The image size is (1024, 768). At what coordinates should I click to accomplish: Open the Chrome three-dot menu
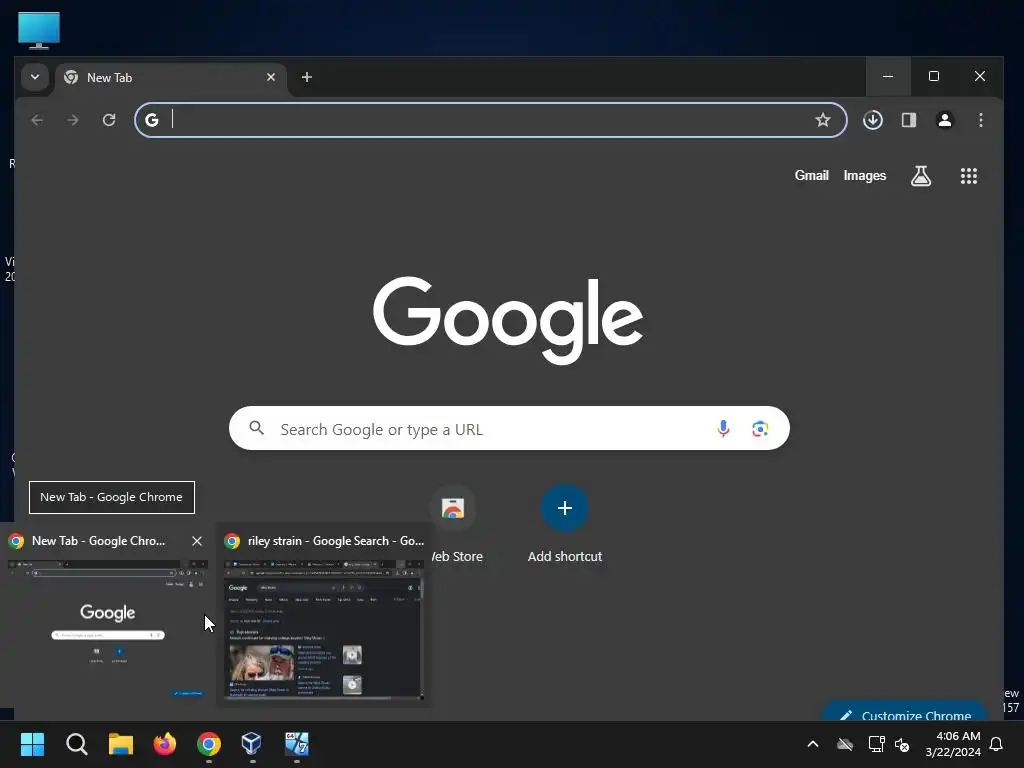click(x=980, y=120)
